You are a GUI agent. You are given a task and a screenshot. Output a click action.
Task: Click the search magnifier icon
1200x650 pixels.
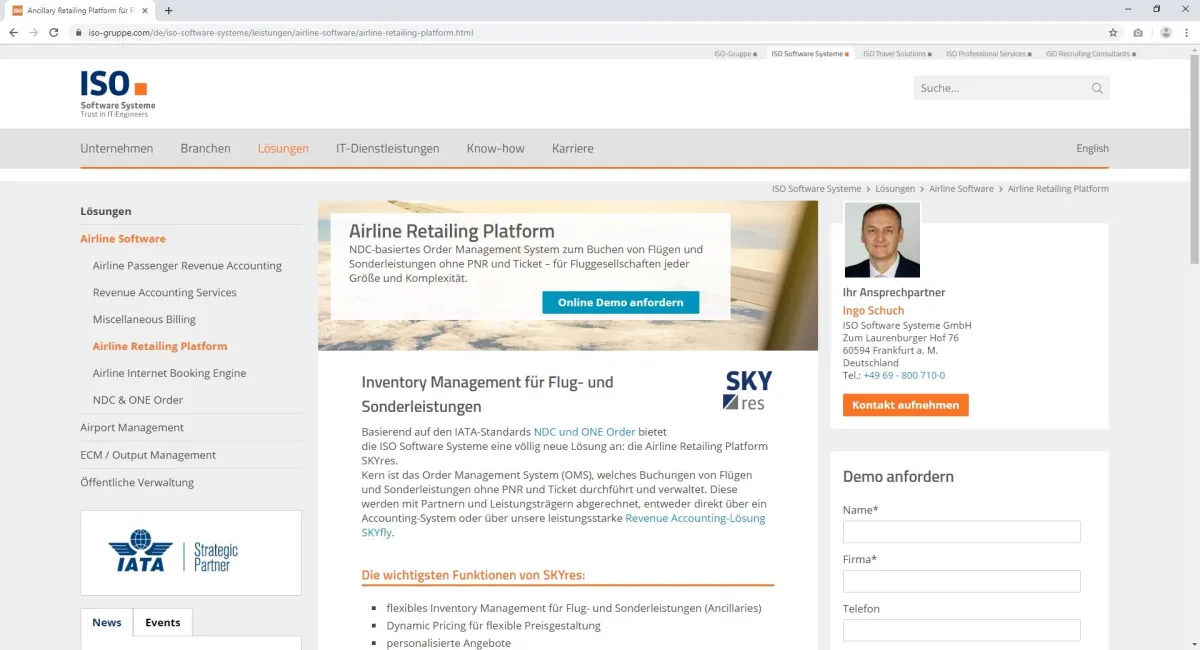click(x=1096, y=88)
